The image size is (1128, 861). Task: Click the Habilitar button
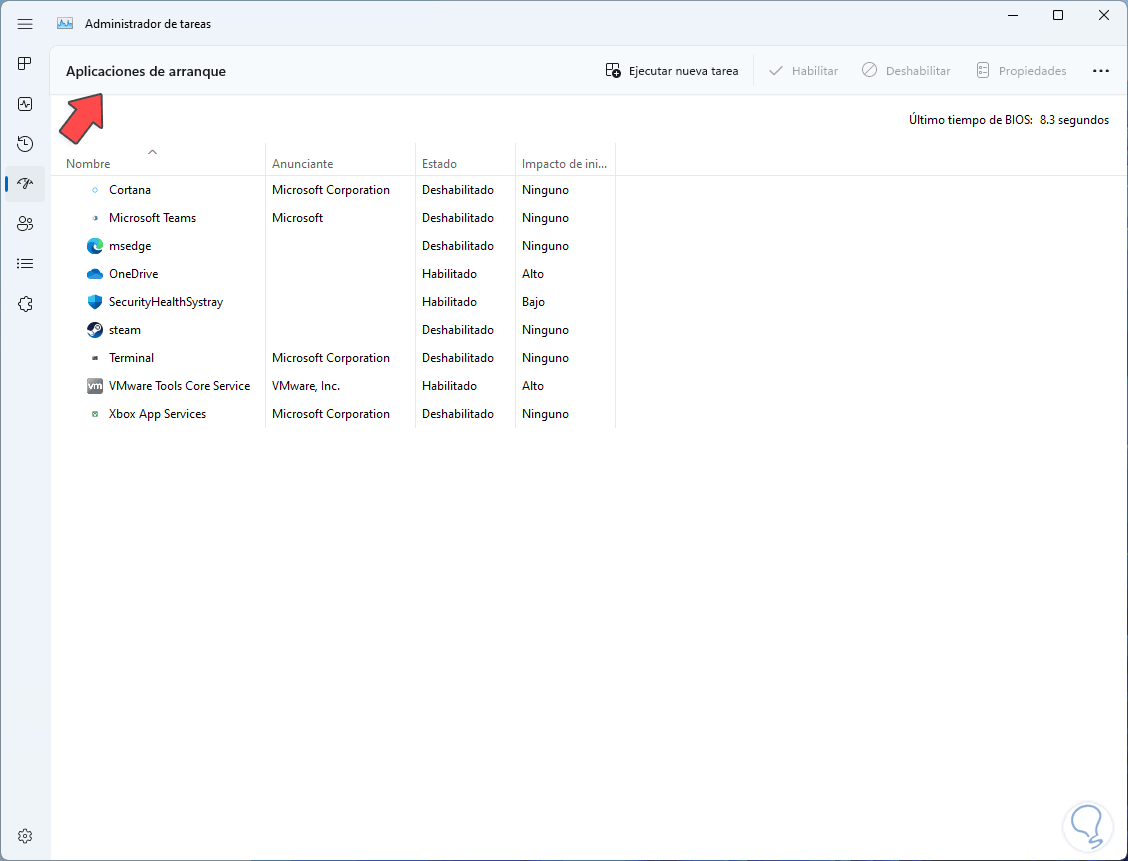[803, 71]
